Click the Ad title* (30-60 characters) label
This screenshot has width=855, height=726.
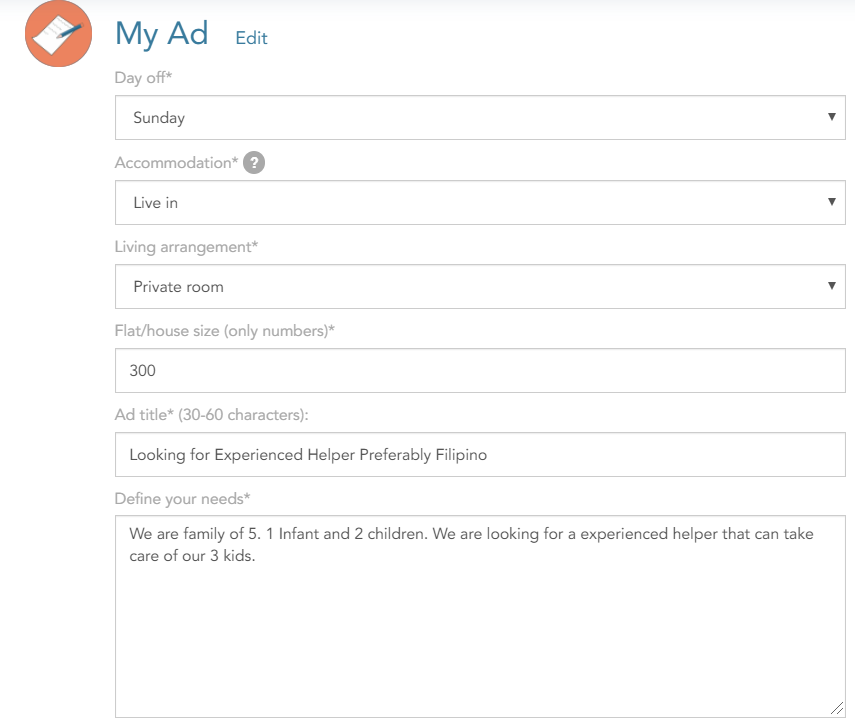pos(212,415)
